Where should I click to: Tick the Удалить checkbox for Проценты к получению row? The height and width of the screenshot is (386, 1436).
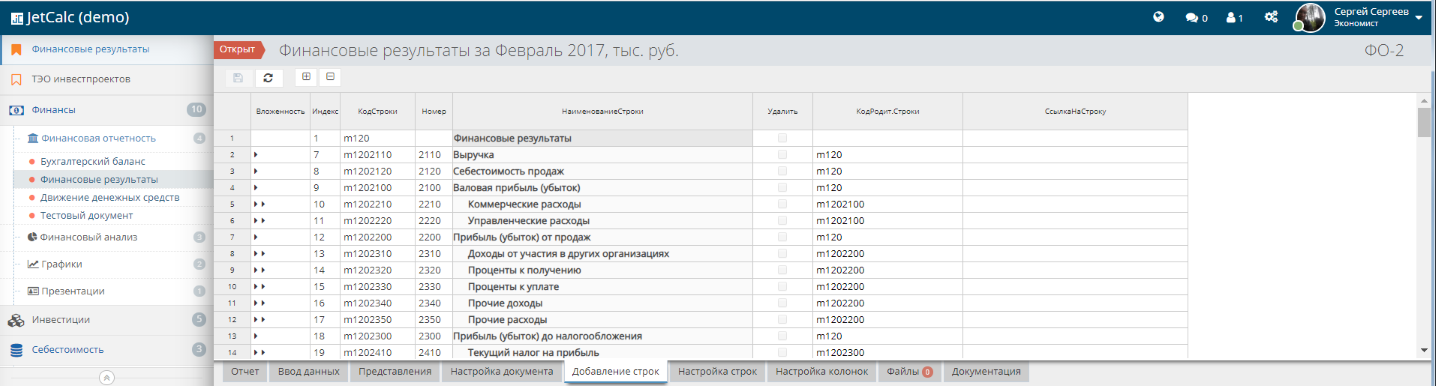click(x=782, y=270)
